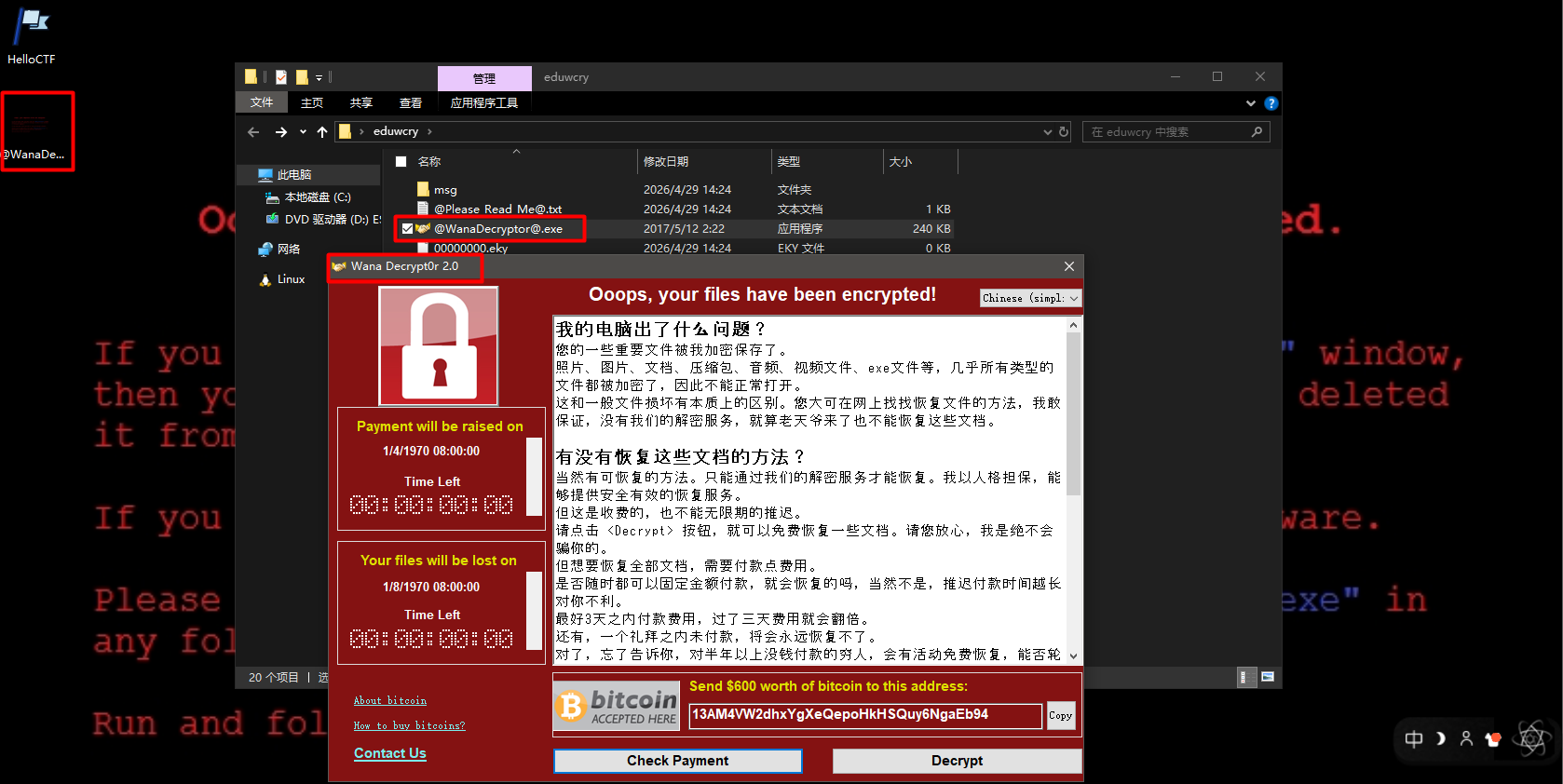This screenshot has width=1563, height=784.
Task: Switch Explorer to large icons view
Action: coord(1268,677)
